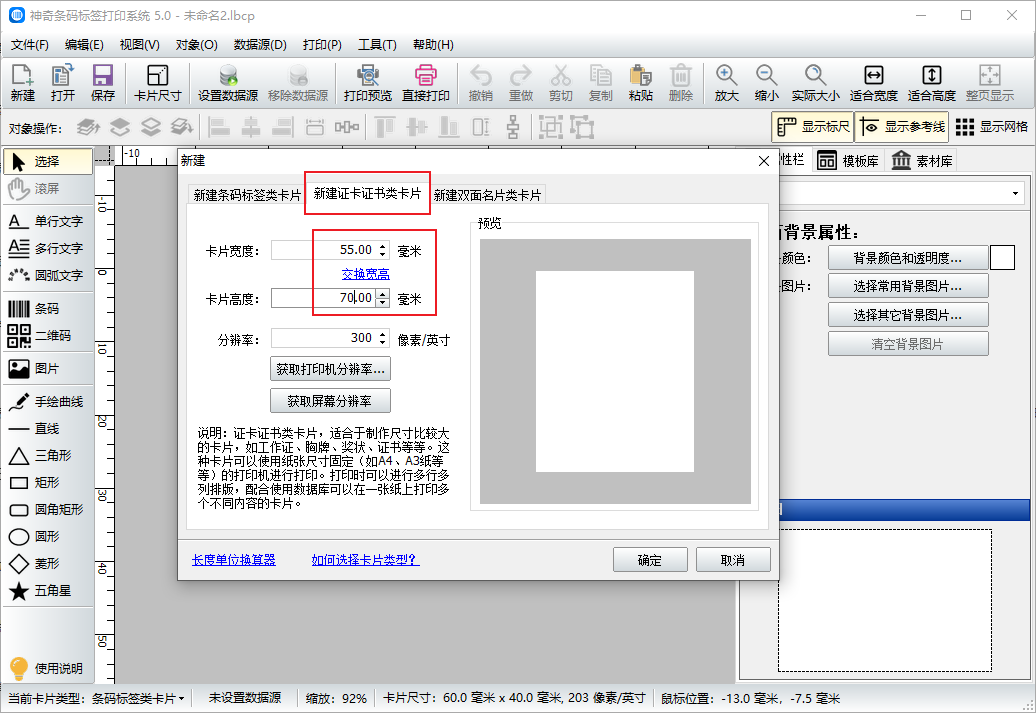Viewport: 1036px width, 713px height.
Task: Open the 数据源(D) menu
Action: 260,45
